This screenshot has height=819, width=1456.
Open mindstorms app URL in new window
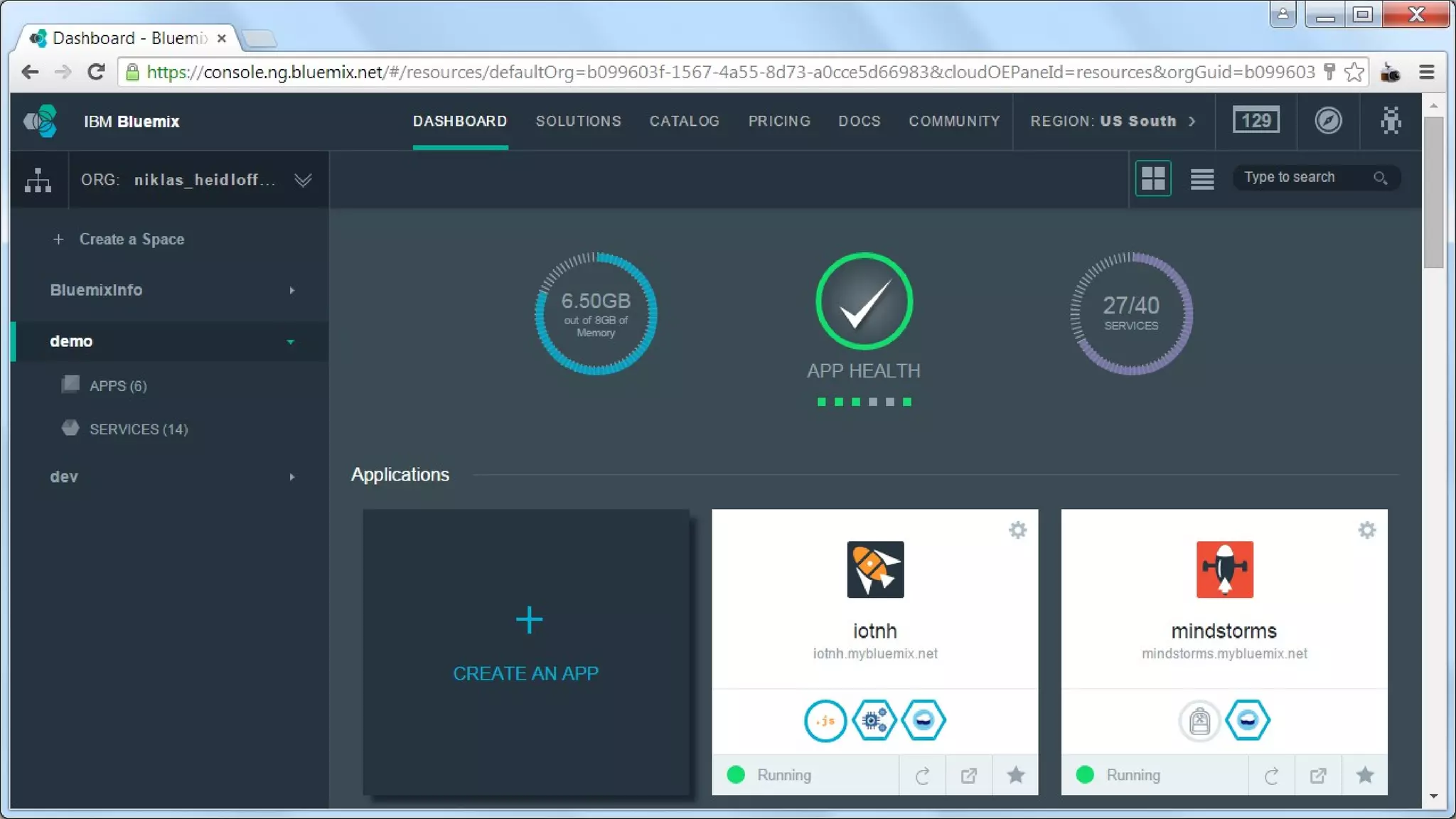tap(1317, 776)
